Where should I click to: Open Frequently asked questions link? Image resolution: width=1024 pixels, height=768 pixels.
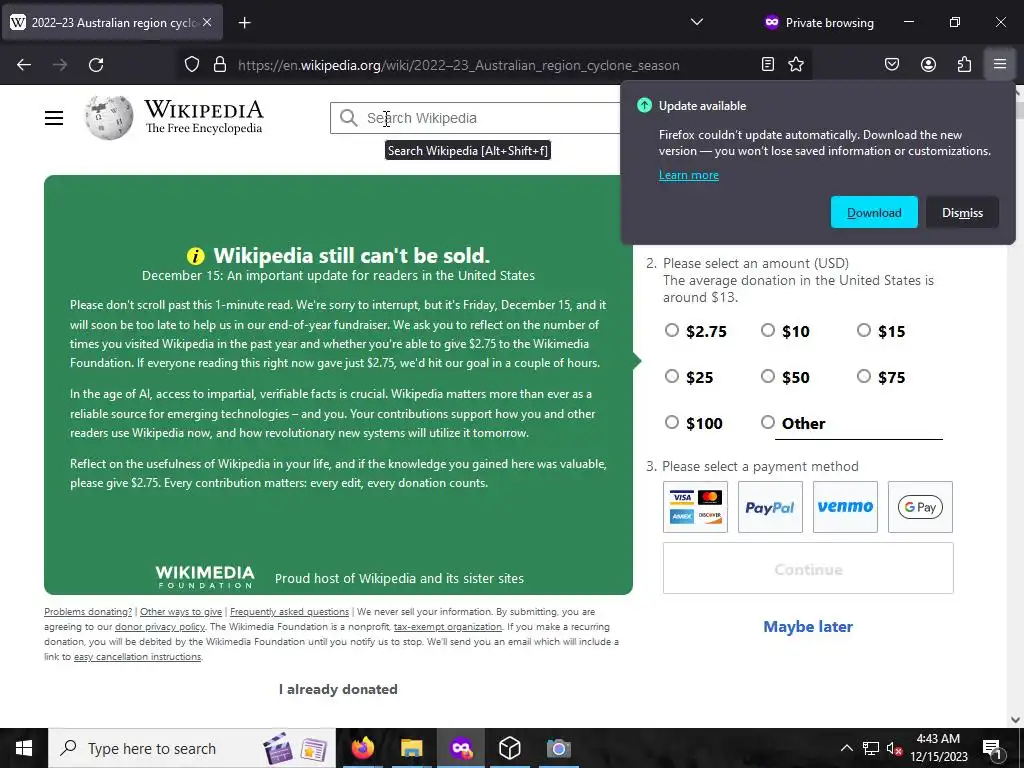289,612
